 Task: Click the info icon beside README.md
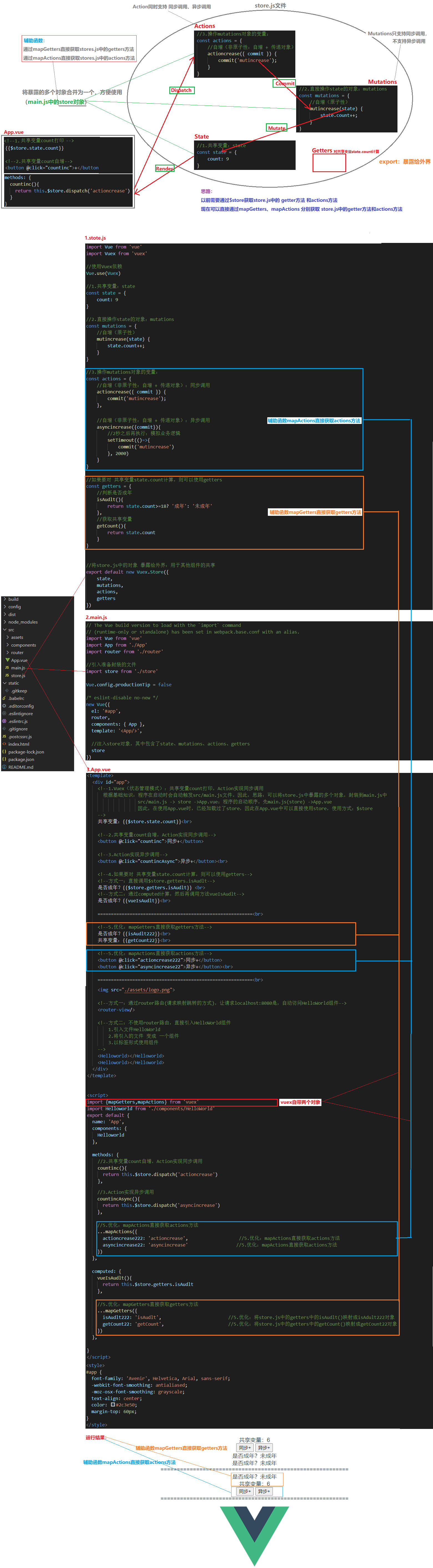[x=4, y=767]
